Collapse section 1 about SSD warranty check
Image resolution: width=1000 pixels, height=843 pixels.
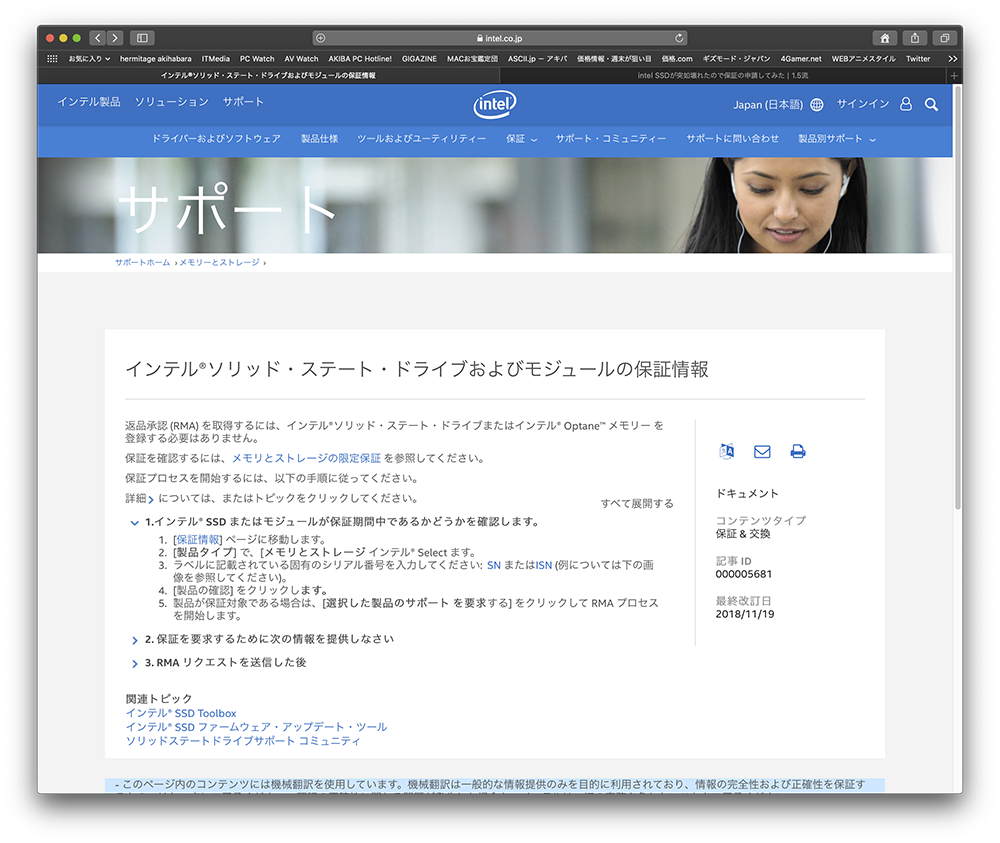click(x=135, y=522)
